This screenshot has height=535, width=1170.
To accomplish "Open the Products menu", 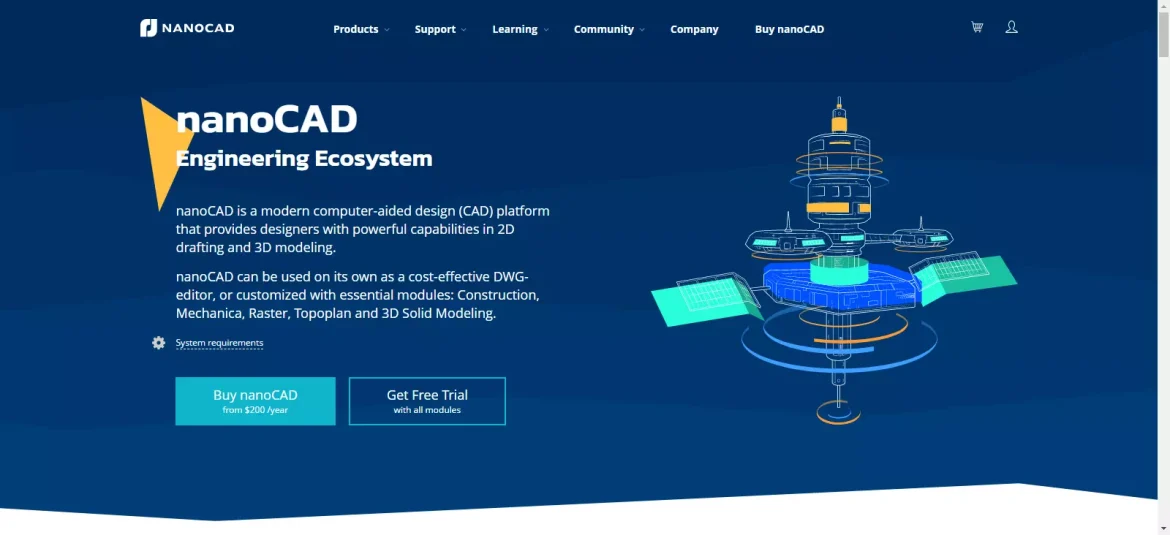I will (x=355, y=29).
